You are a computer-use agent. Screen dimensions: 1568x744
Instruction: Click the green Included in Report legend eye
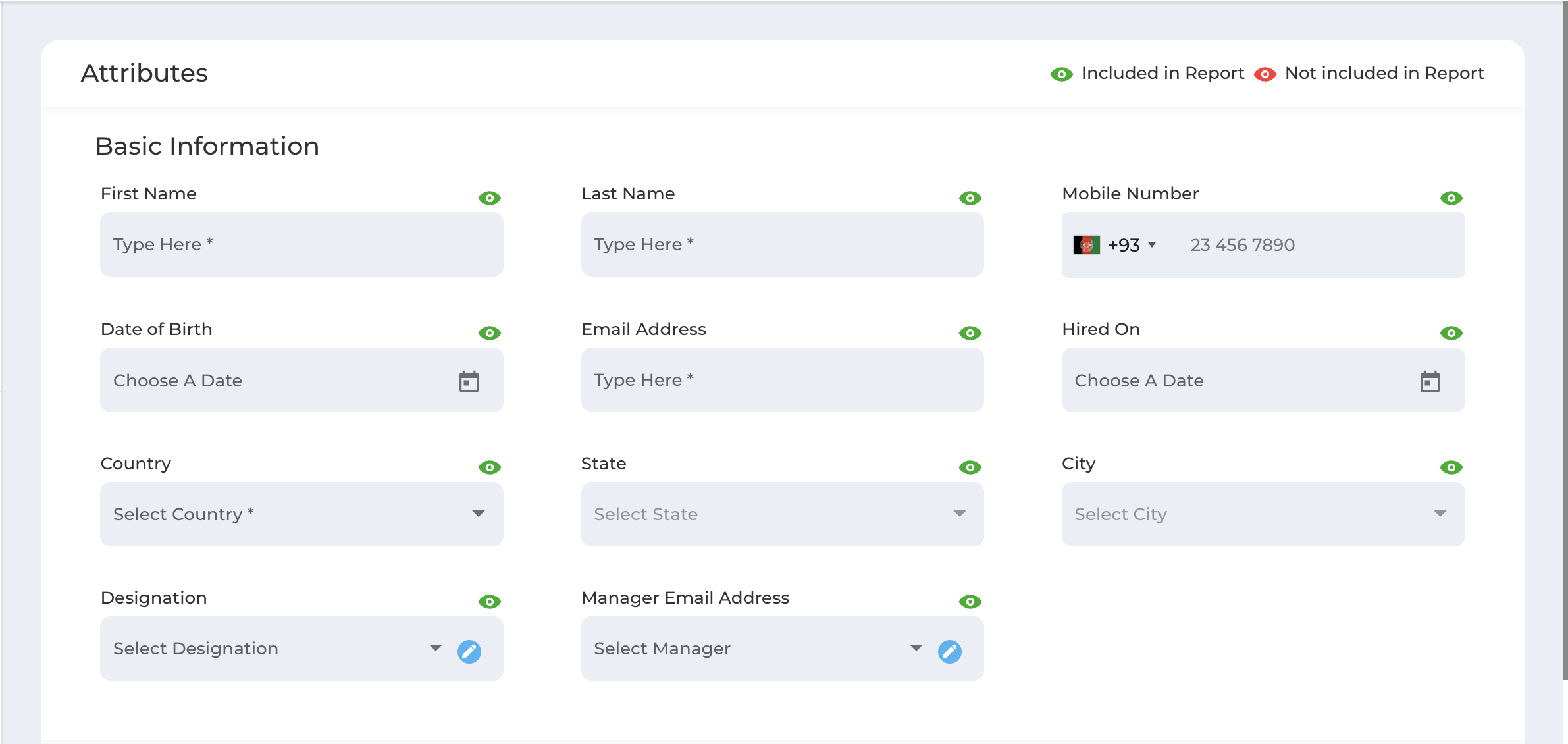[x=1061, y=74]
